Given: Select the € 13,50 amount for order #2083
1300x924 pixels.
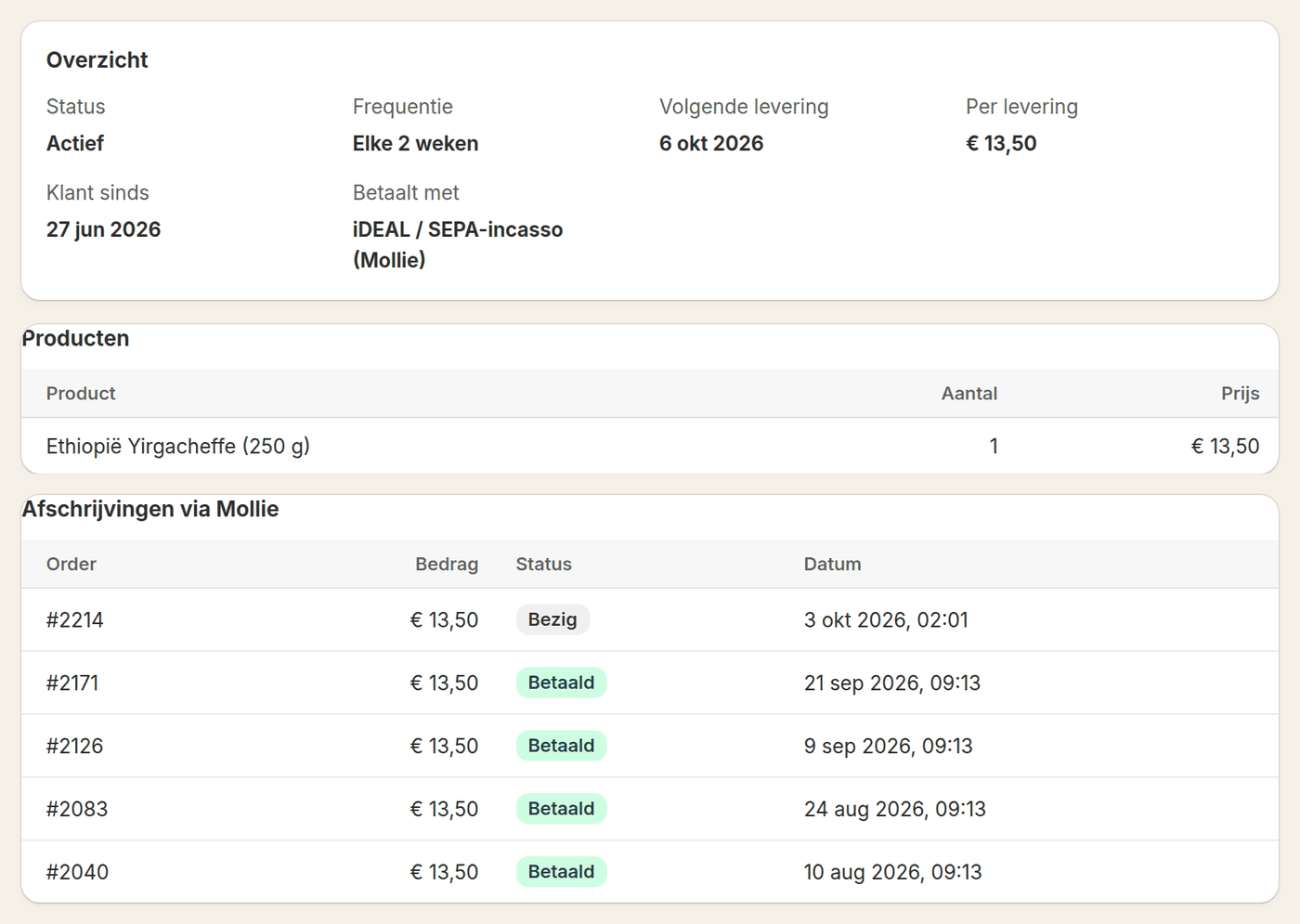Looking at the screenshot, I should pos(445,810).
